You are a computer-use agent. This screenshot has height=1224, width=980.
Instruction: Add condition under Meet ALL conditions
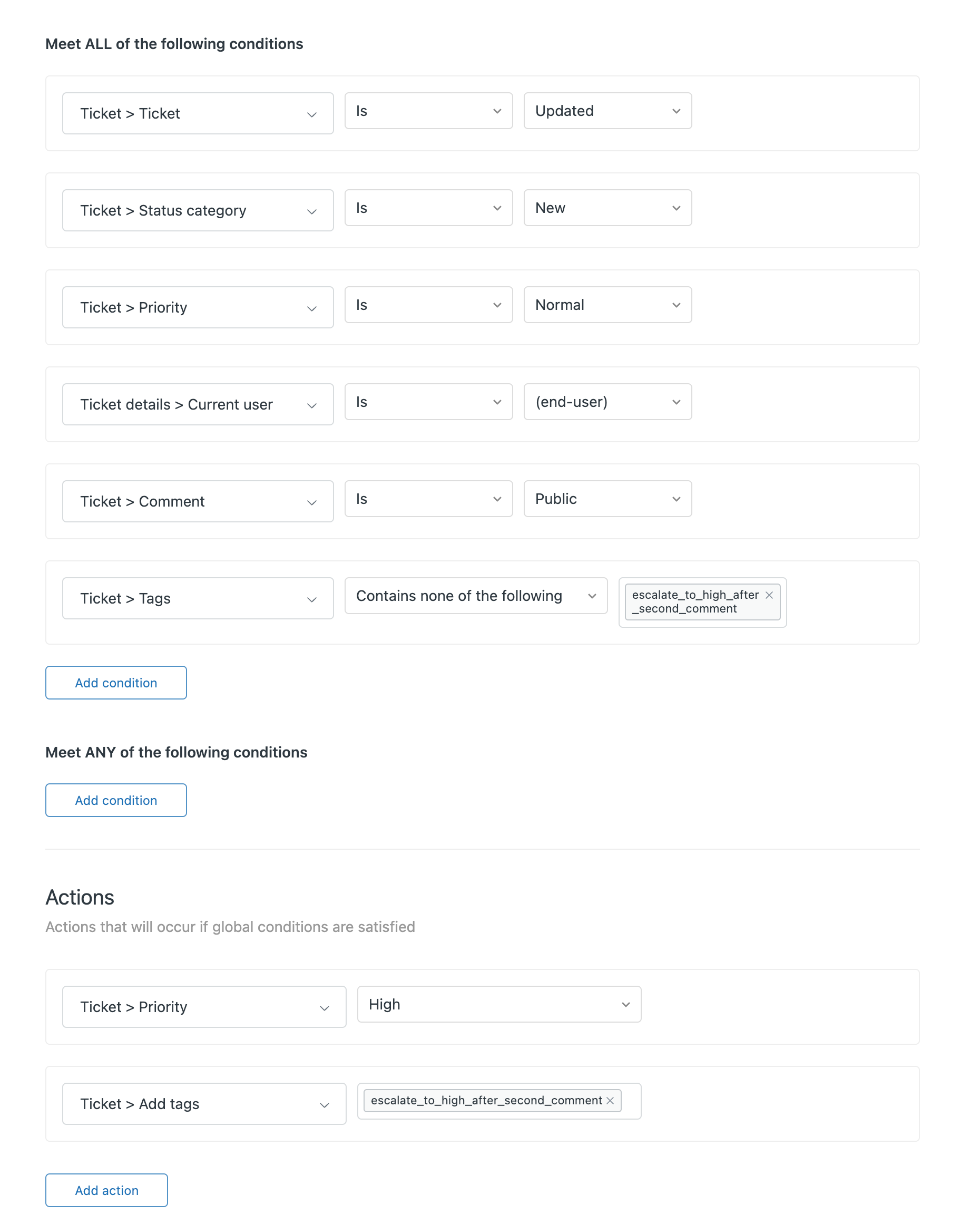[x=115, y=683]
